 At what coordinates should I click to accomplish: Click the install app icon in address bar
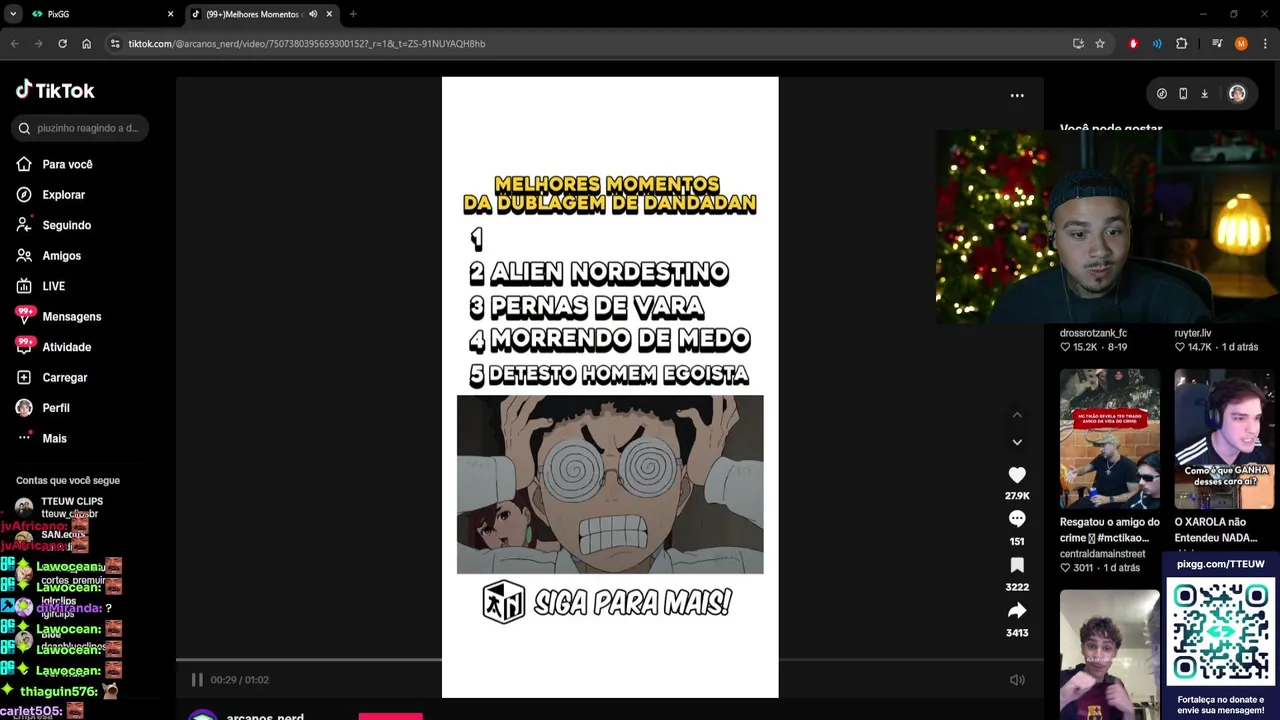click(x=1078, y=44)
